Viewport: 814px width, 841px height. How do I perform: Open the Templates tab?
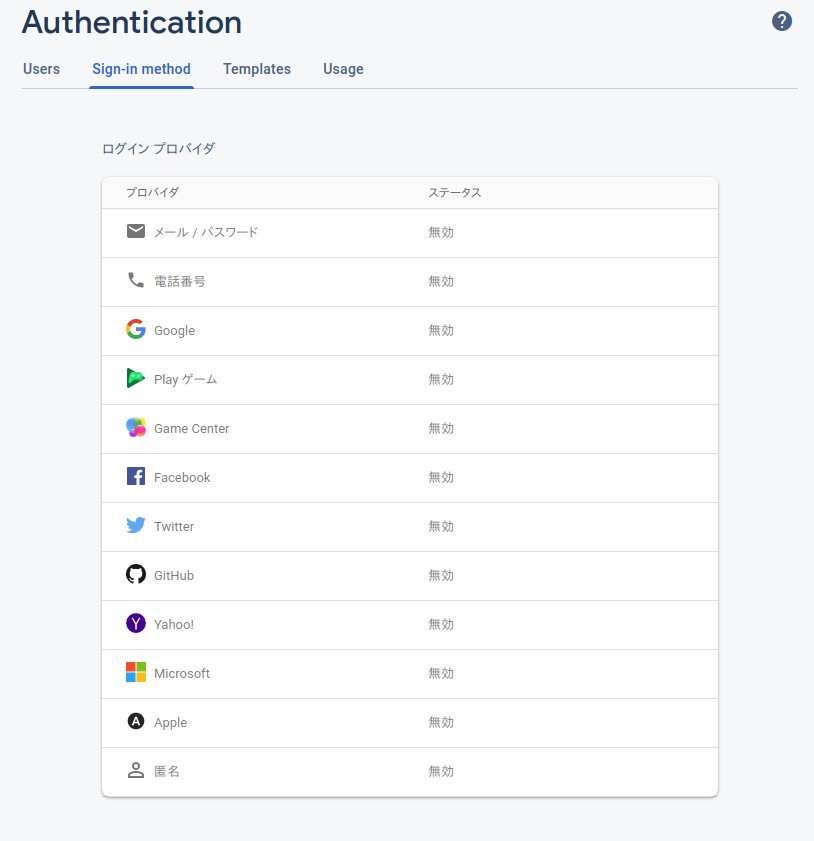(x=257, y=69)
